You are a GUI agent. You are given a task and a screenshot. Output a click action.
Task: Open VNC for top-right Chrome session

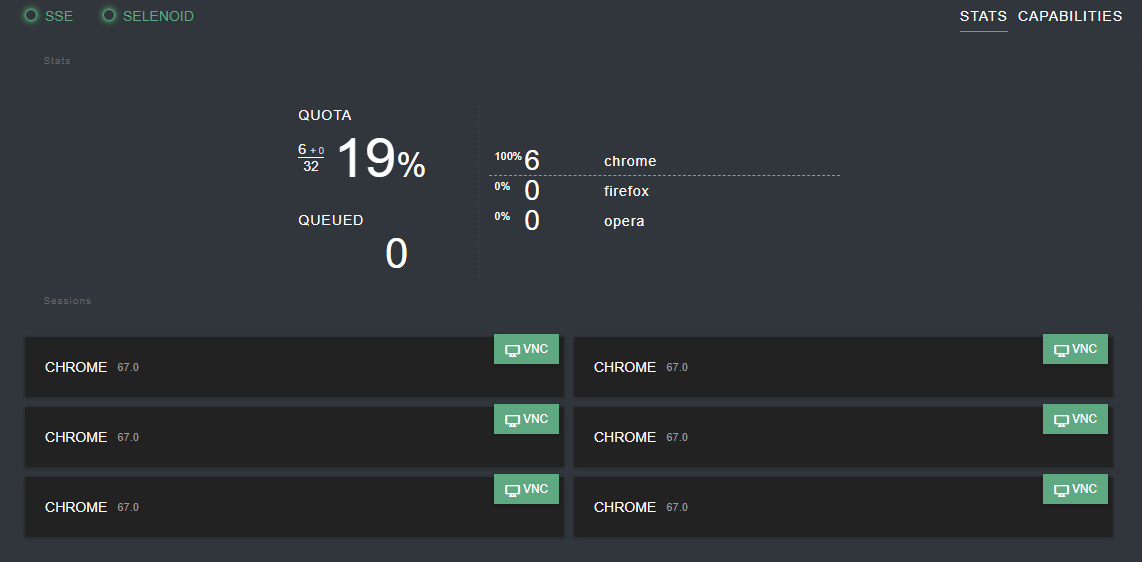click(1075, 349)
